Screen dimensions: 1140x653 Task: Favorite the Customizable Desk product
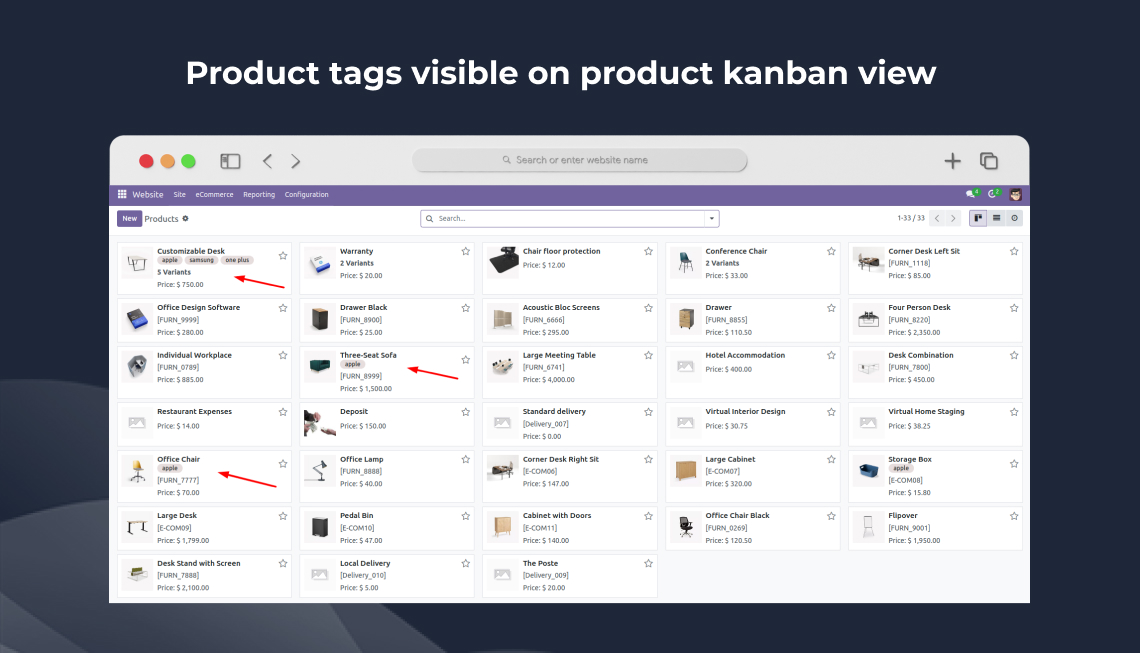point(283,256)
